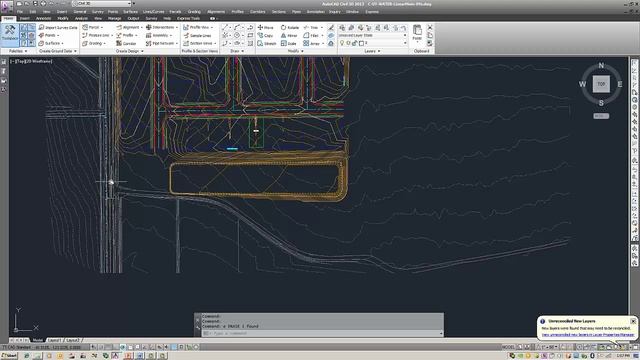Switch to the Model tab
640x360 pixels.
38,340
